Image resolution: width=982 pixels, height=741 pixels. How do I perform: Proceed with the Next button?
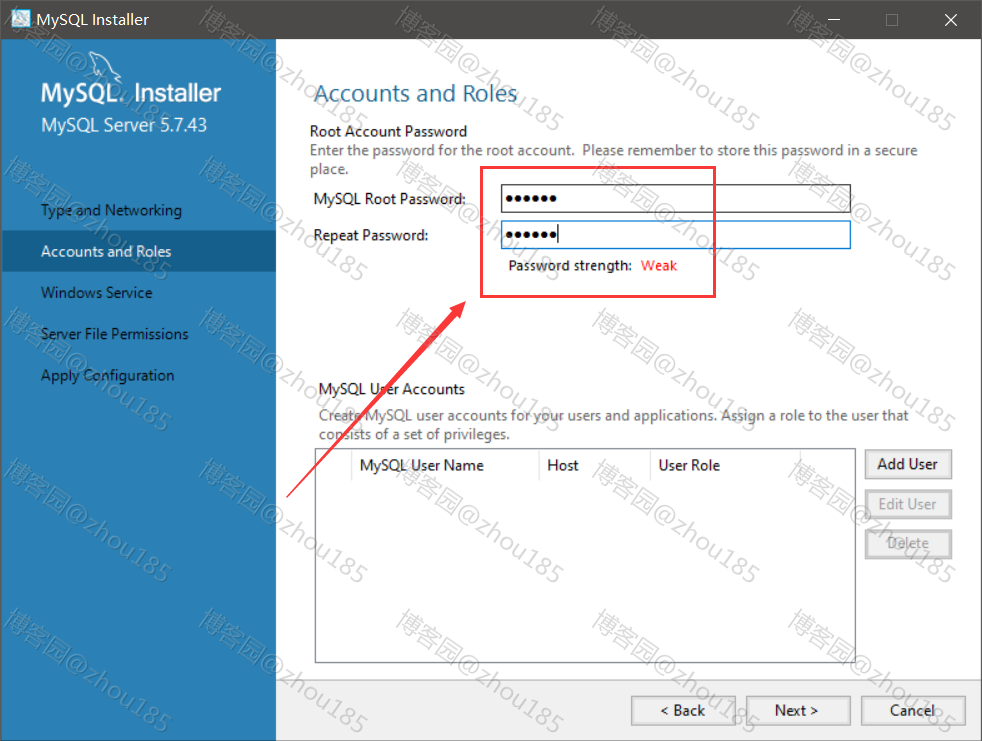pyautogui.click(x=798, y=710)
